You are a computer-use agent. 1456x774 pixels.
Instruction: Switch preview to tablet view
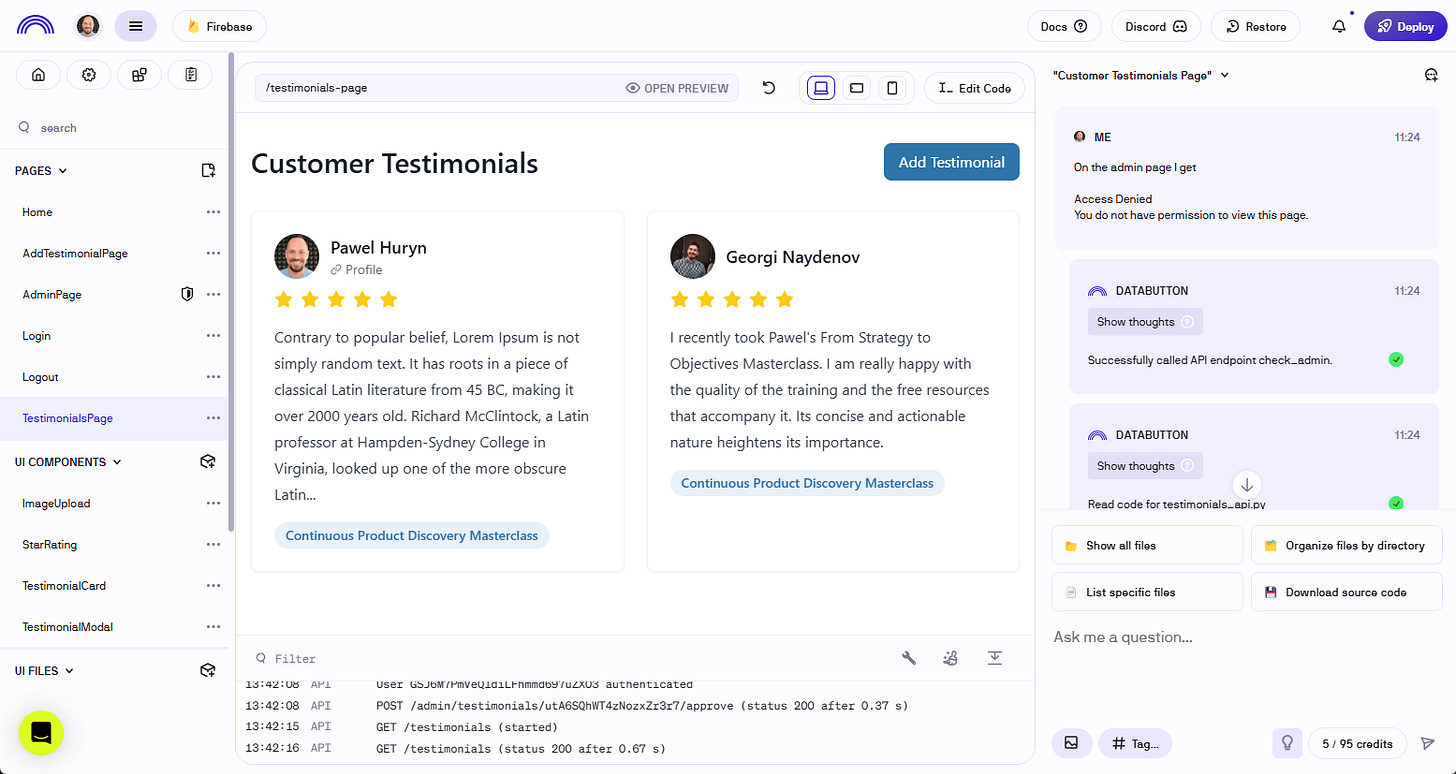[856, 87]
